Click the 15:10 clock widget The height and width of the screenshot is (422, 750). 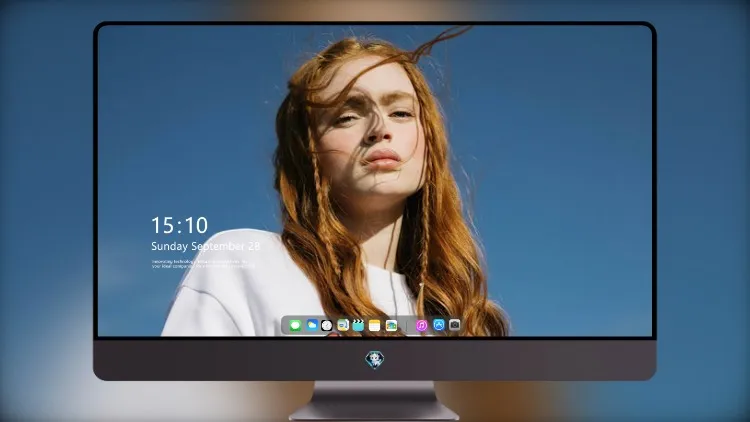179,225
